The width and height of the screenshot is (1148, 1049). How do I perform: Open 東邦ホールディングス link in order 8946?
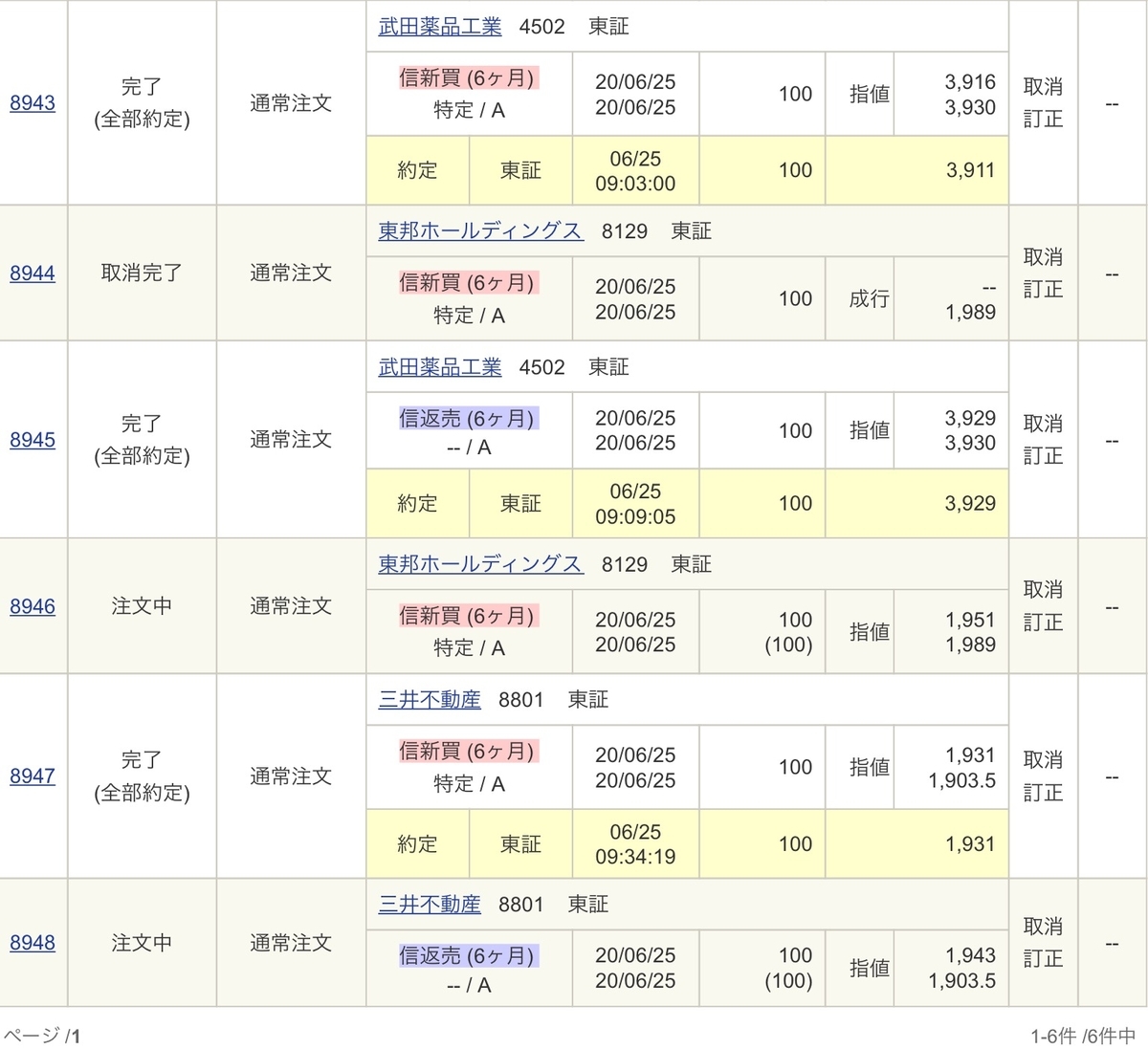(480, 564)
